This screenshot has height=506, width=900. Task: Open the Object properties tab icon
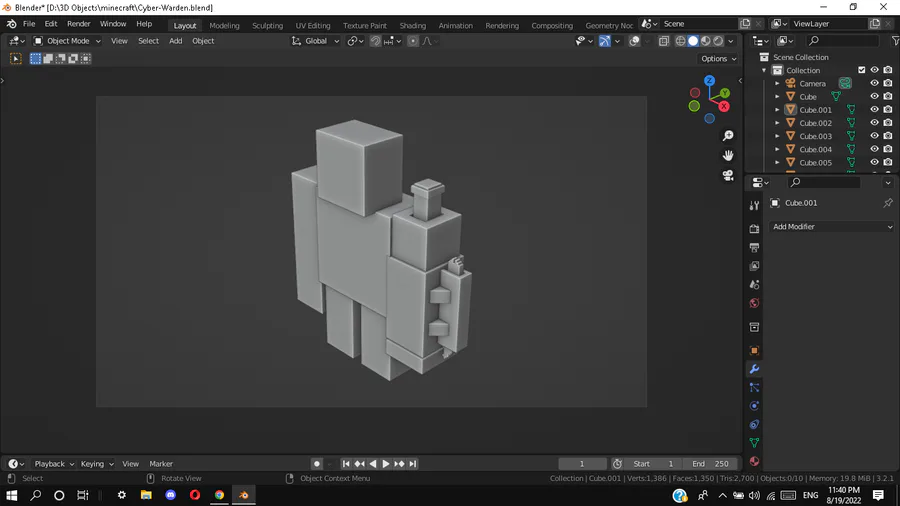click(x=754, y=351)
